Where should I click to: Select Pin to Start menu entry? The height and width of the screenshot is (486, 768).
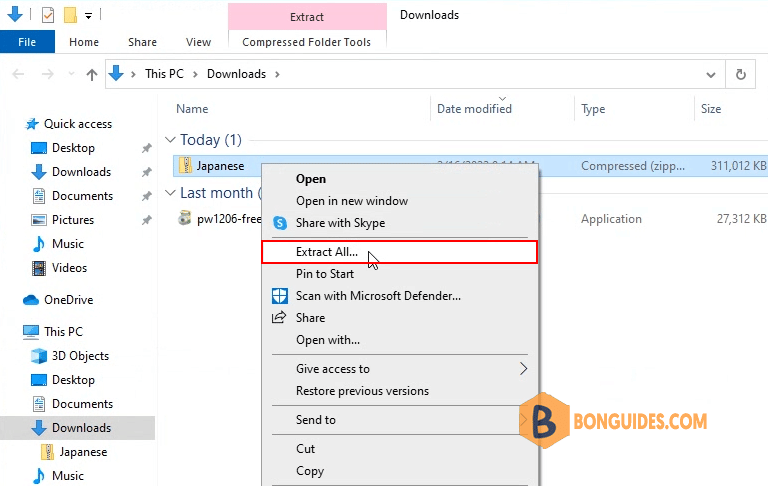click(324, 274)
